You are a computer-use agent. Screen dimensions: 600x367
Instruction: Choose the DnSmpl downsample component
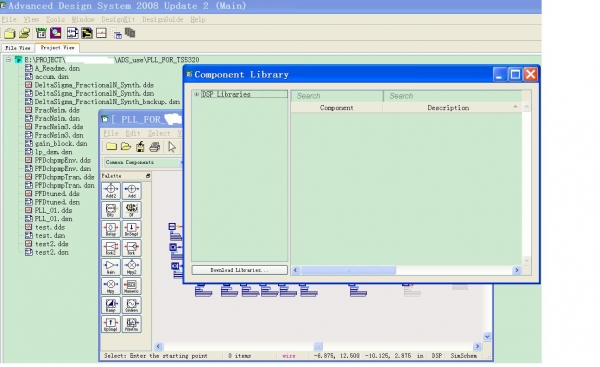132,228
